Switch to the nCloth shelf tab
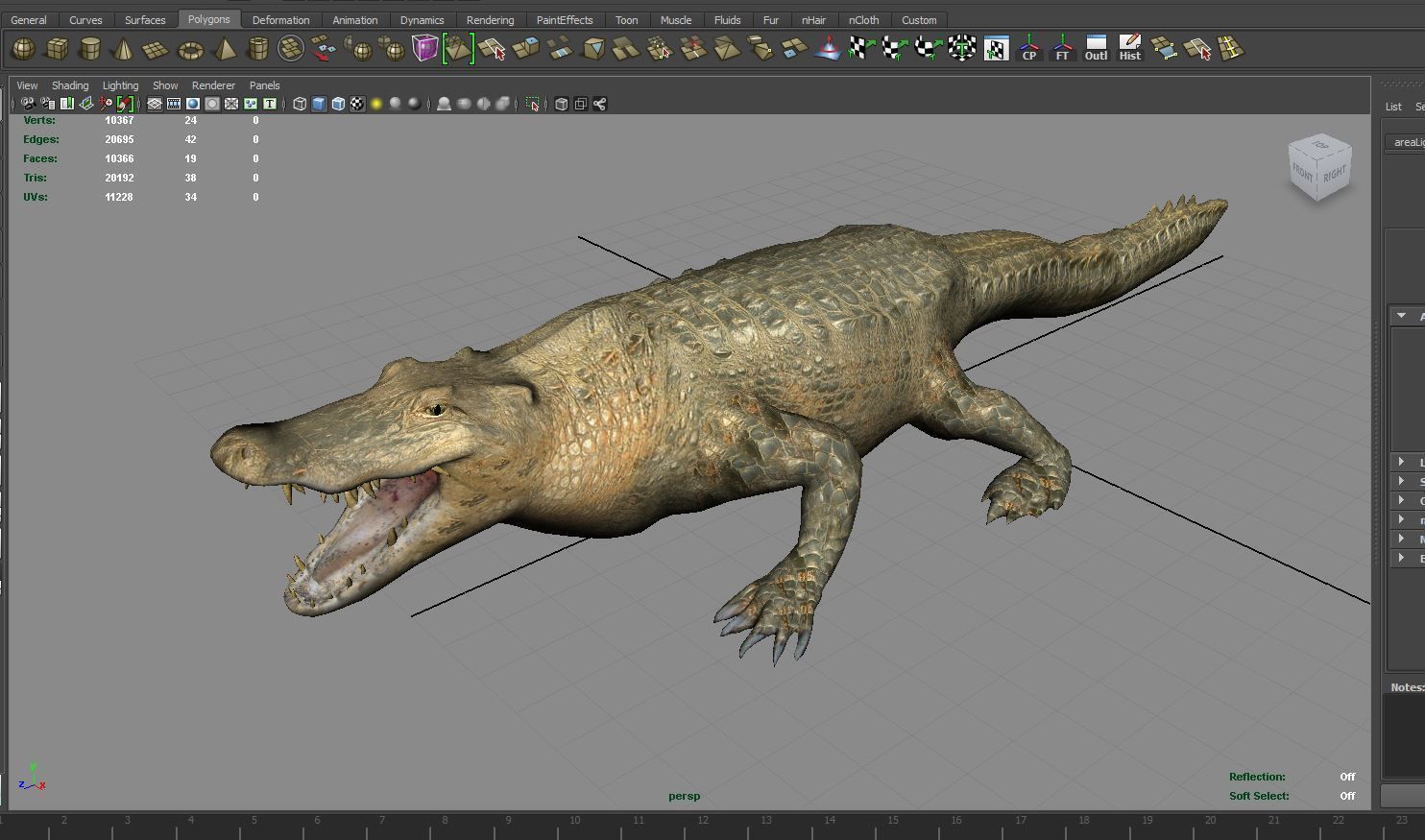 pos(863,19)
